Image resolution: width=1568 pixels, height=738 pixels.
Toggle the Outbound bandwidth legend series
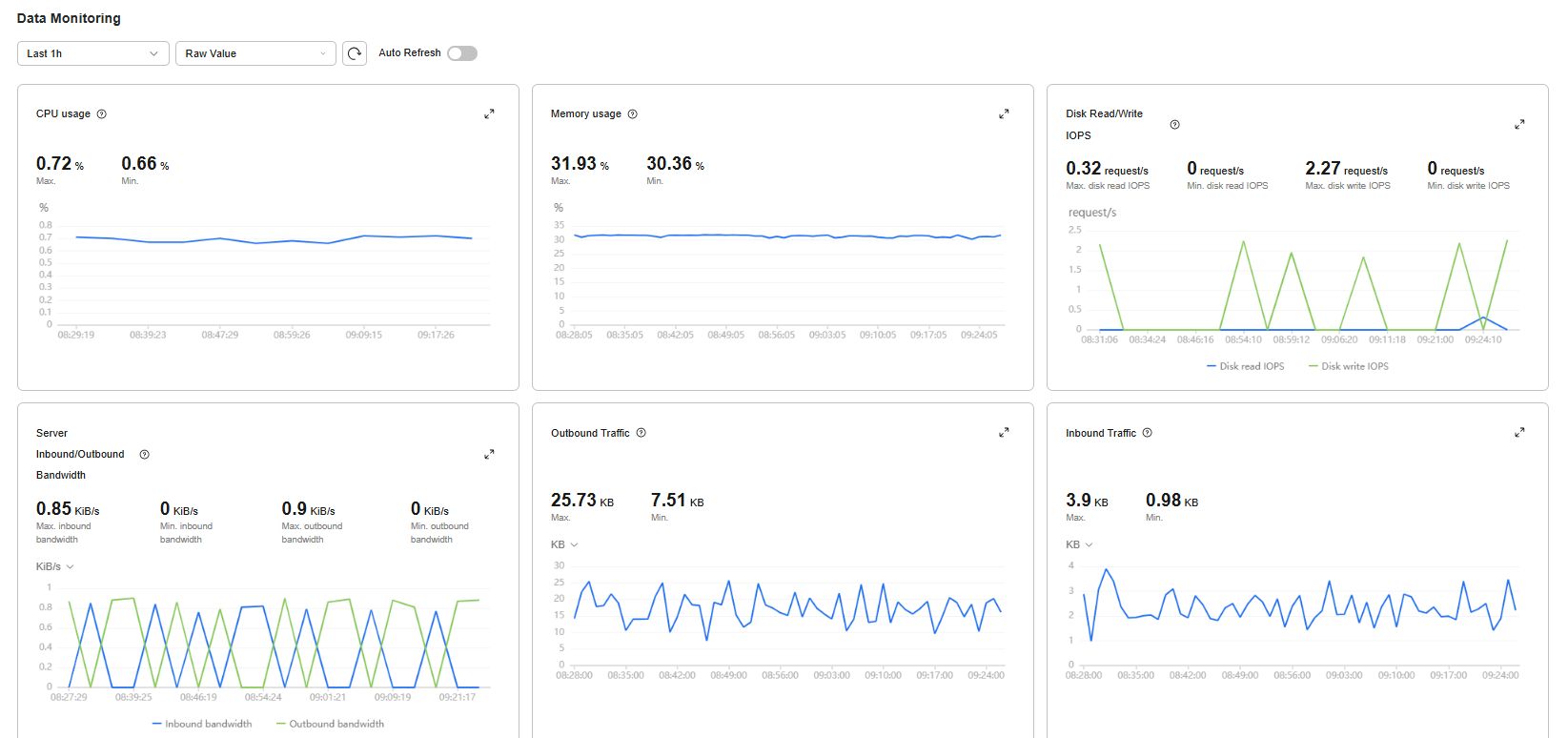coord(330,724)
